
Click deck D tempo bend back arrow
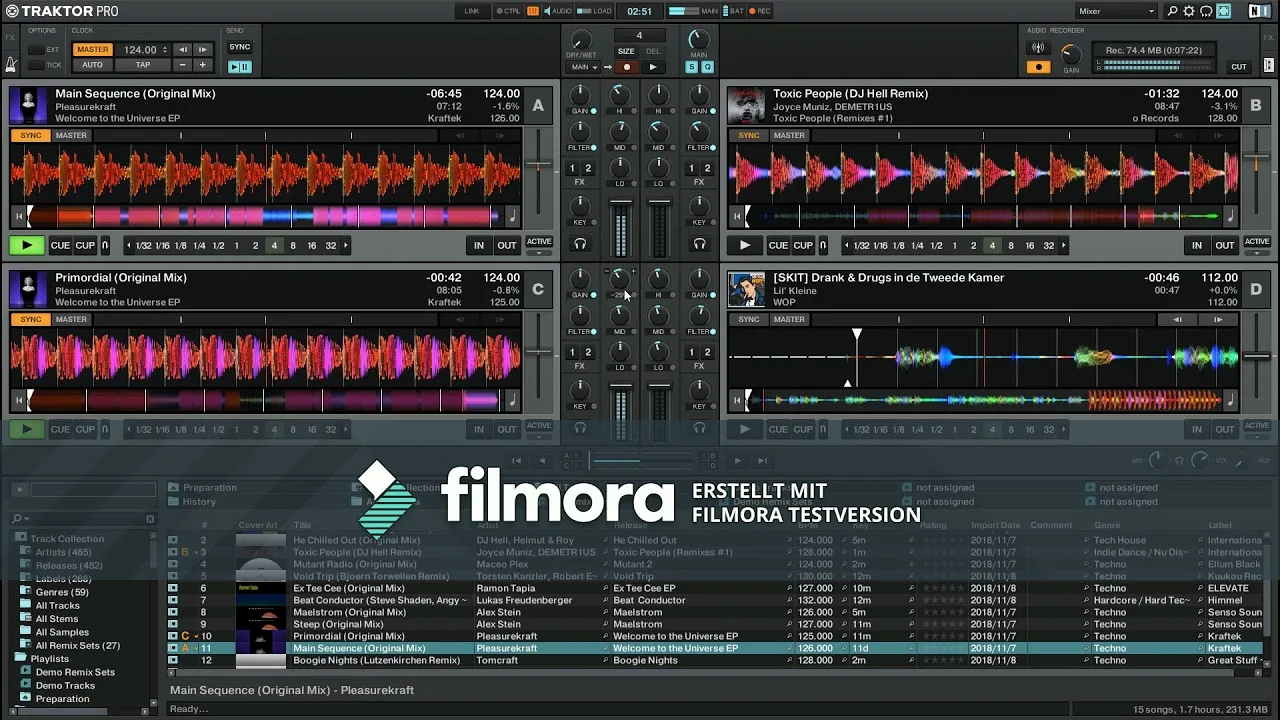tap(1178, 320)
